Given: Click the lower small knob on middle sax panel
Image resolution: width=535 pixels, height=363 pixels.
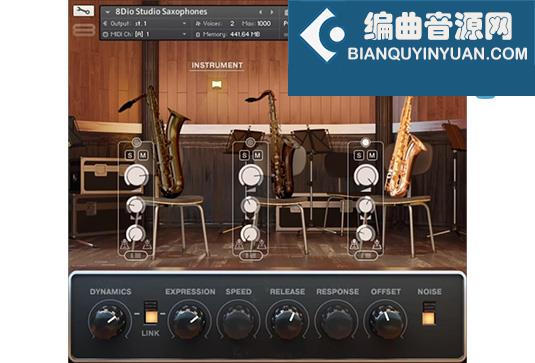Looking at the screenshot, I should (x=250, y=234).
